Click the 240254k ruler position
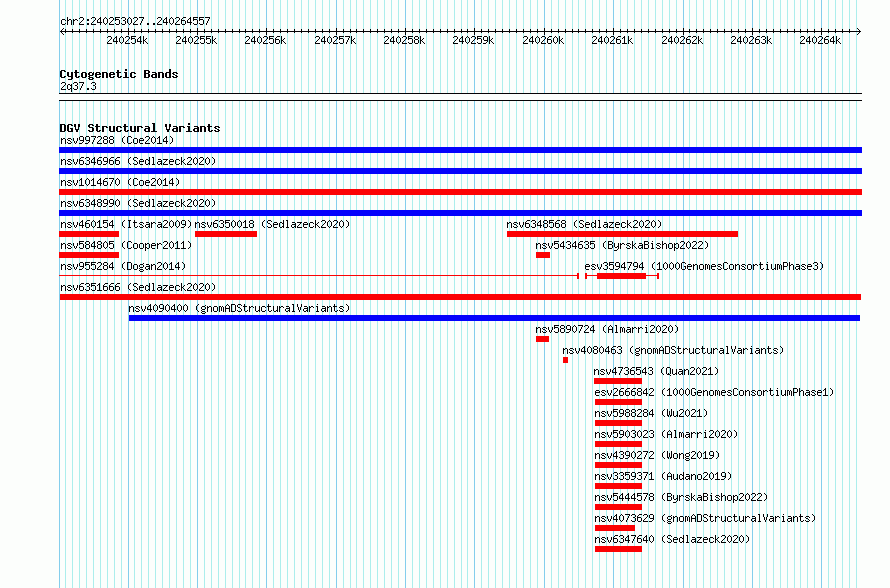The image size is (890, 588). [127, 40]
